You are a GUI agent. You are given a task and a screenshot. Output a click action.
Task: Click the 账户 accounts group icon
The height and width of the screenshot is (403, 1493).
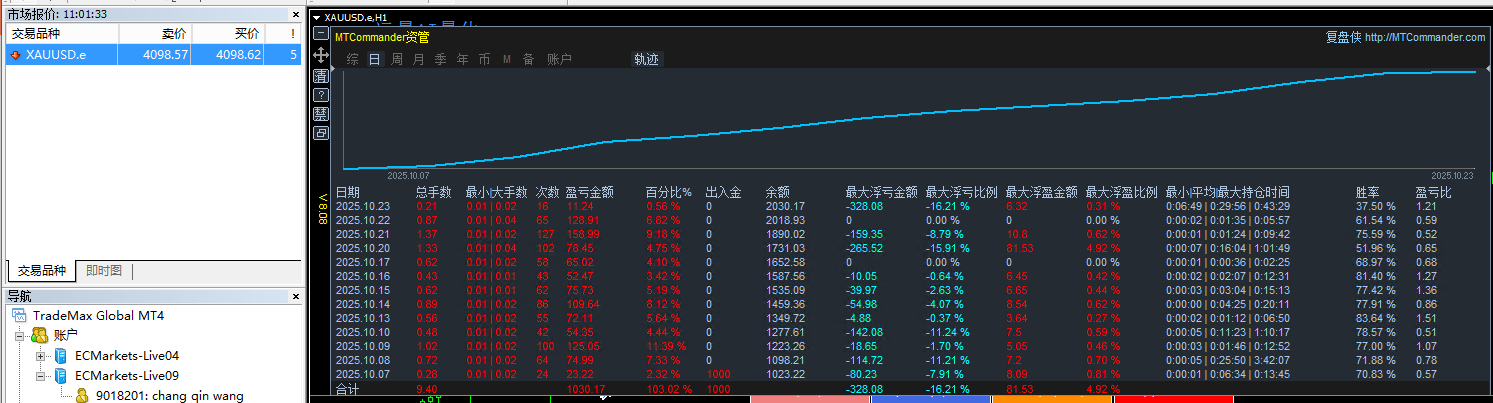(39, 335)
